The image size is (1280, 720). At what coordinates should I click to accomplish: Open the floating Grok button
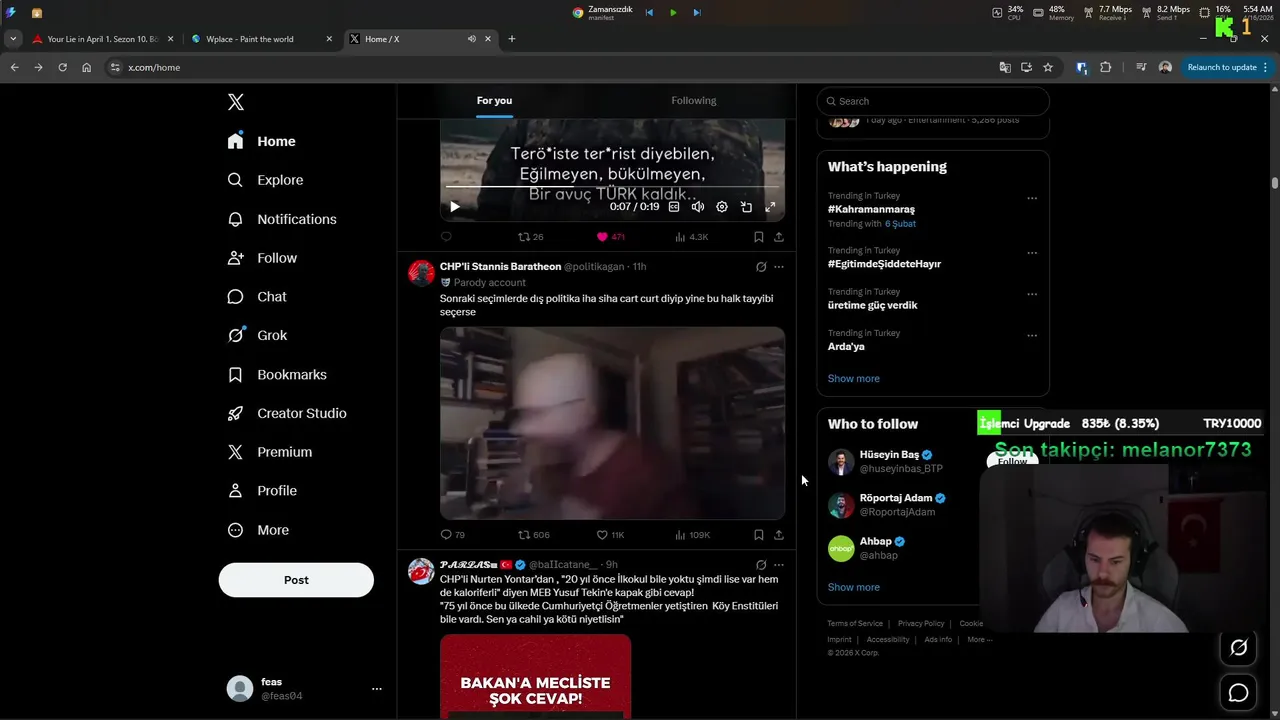(1238, 648)
